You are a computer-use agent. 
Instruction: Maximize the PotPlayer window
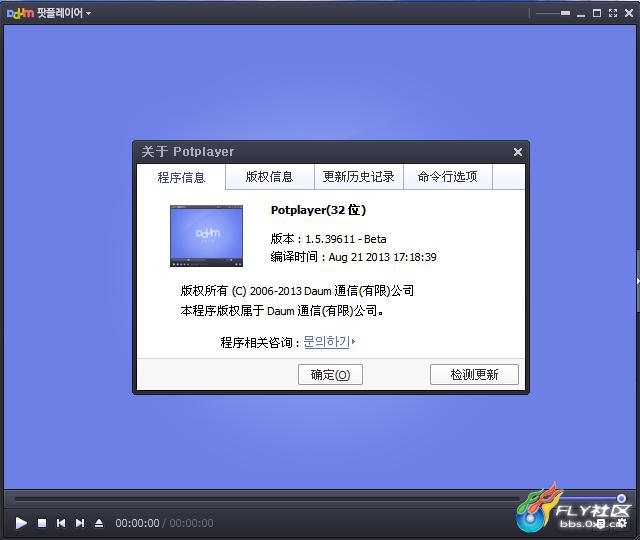coord(597,13)
